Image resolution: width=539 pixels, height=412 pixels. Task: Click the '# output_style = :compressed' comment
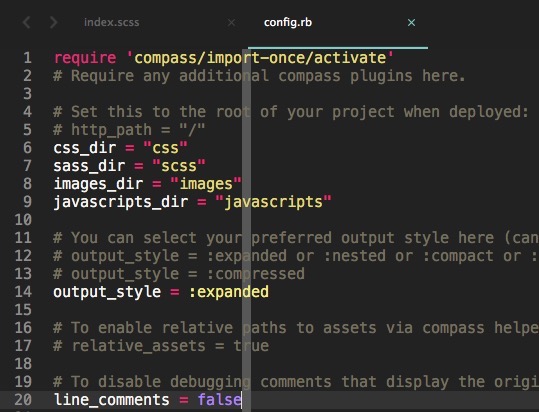tap(179, 274)
